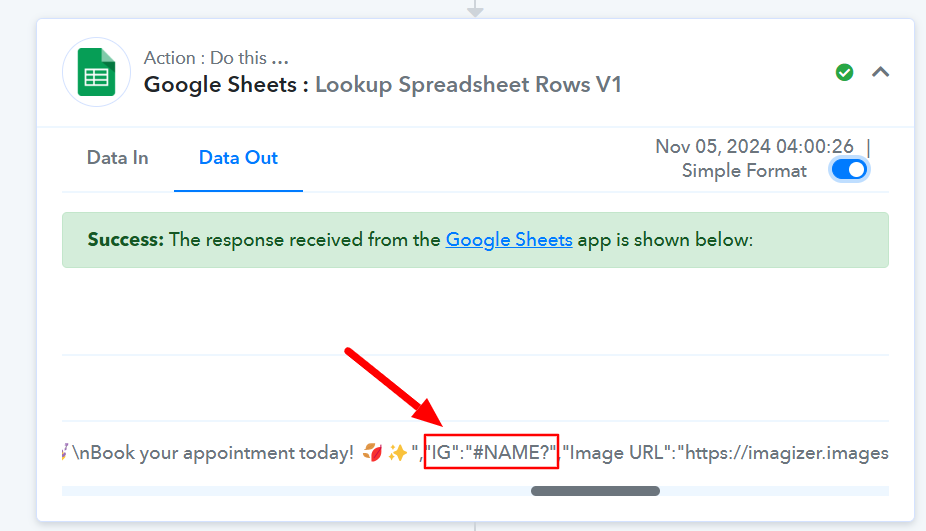Click the Lookup Spreadsheet Rows V1 title
This screenshot has width=926, height=531.
pos(468,84)
